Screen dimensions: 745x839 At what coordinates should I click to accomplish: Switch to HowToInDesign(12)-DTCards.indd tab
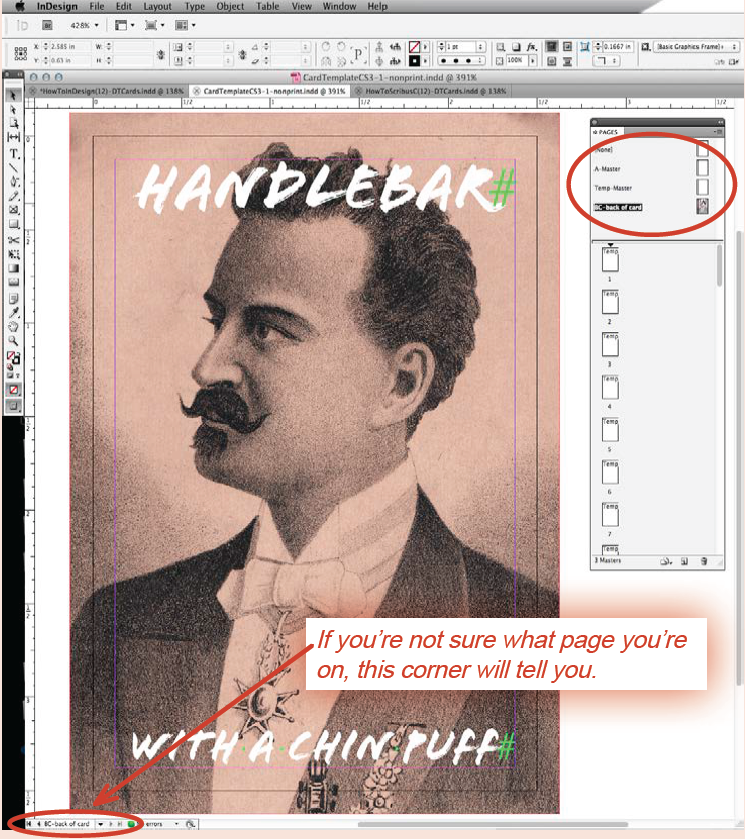[106, 90]
